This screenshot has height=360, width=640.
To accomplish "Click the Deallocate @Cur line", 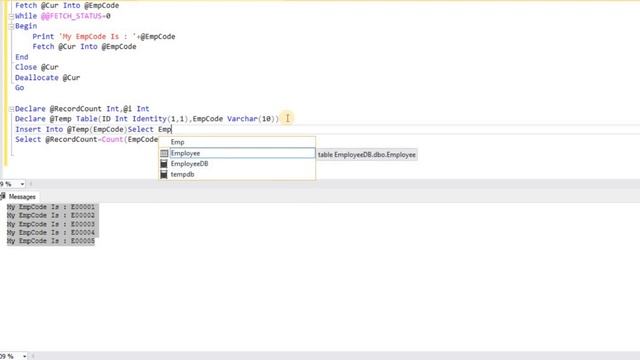I will (x=47, y=78).
